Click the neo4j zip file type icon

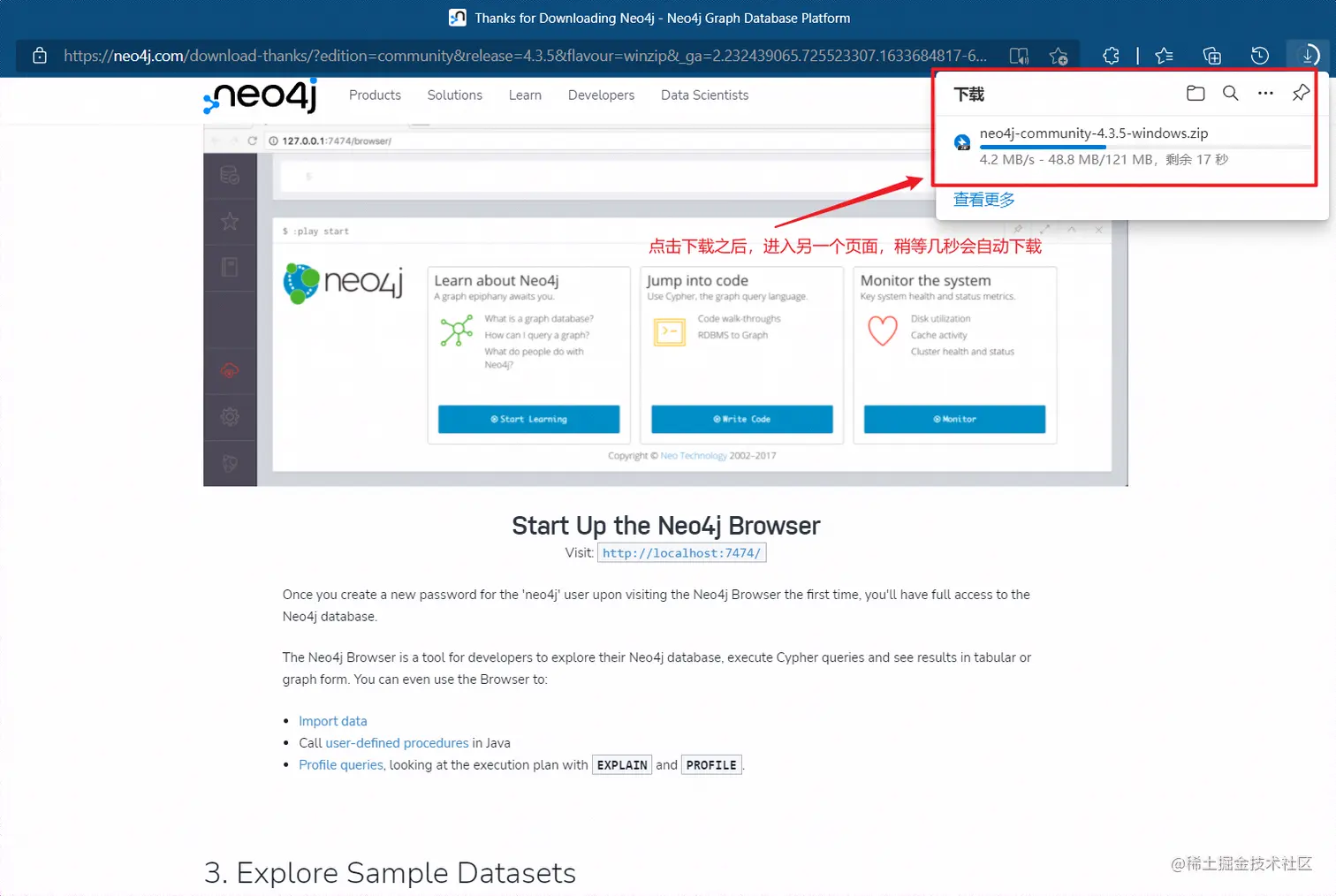click(962, 142)
